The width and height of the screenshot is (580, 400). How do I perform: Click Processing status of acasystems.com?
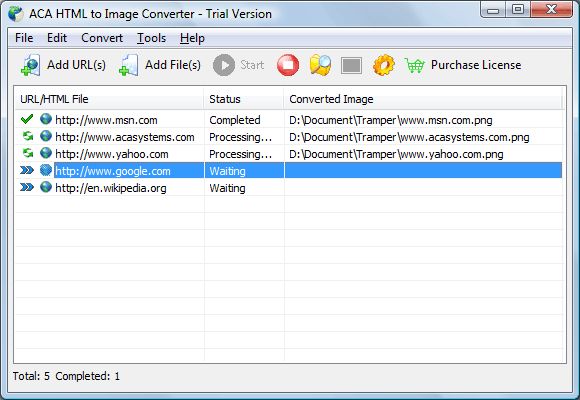point(240,137)
